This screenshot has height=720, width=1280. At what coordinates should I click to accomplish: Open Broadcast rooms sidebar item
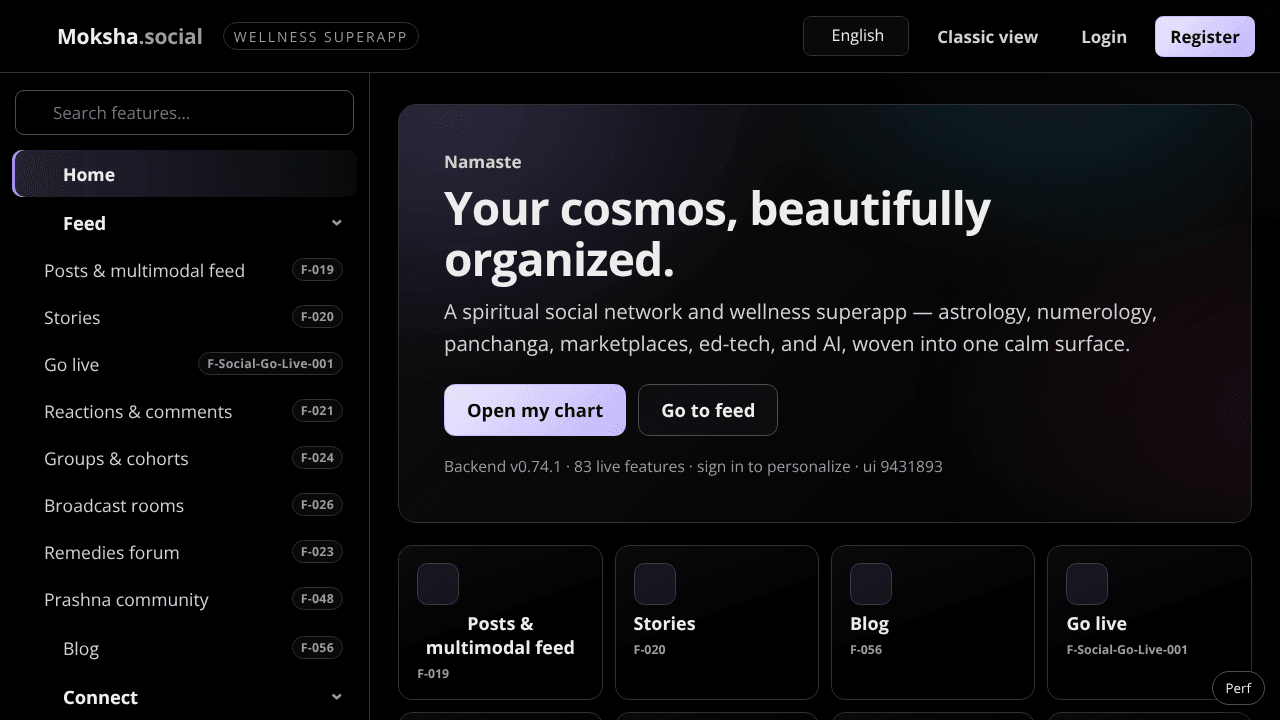185,505
